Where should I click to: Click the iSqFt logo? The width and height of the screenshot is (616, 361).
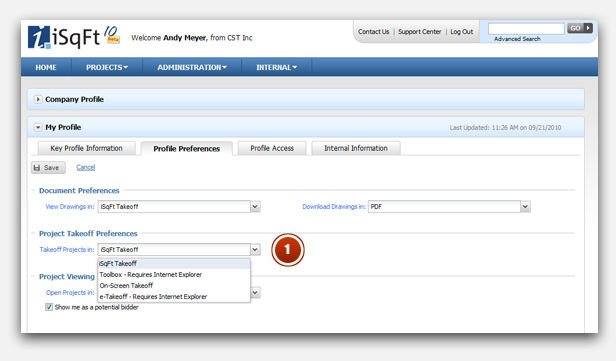coord(64,37)
